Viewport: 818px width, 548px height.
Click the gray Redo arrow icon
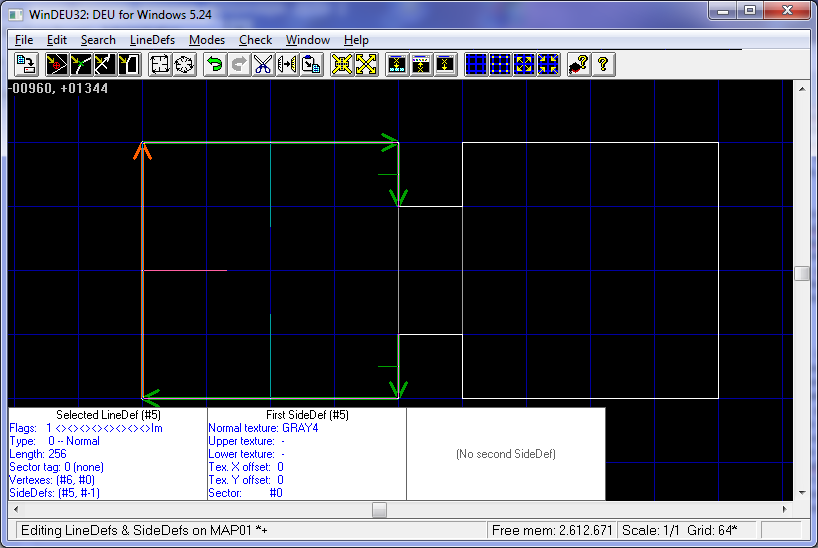[238, 65]
